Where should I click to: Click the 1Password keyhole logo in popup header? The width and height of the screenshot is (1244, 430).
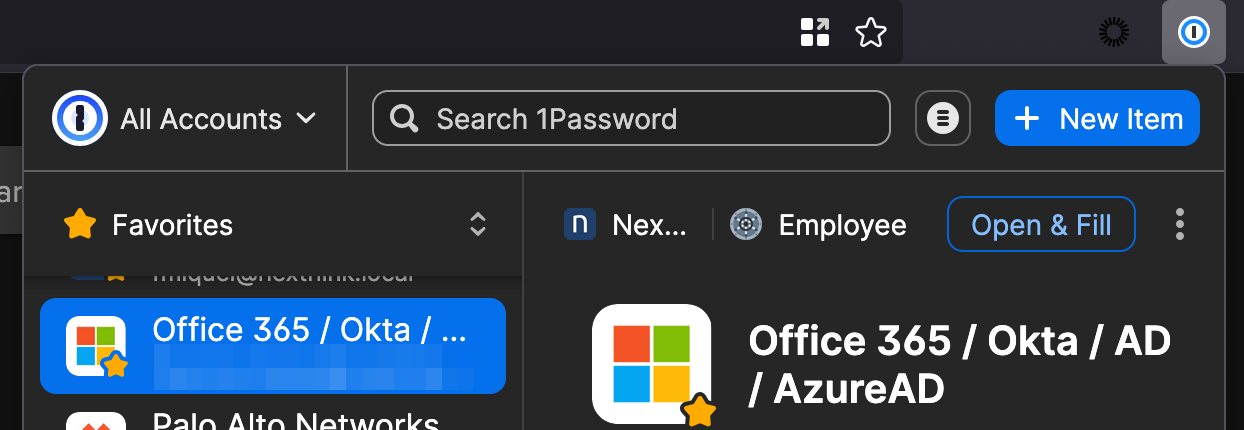tap(79, 119)
